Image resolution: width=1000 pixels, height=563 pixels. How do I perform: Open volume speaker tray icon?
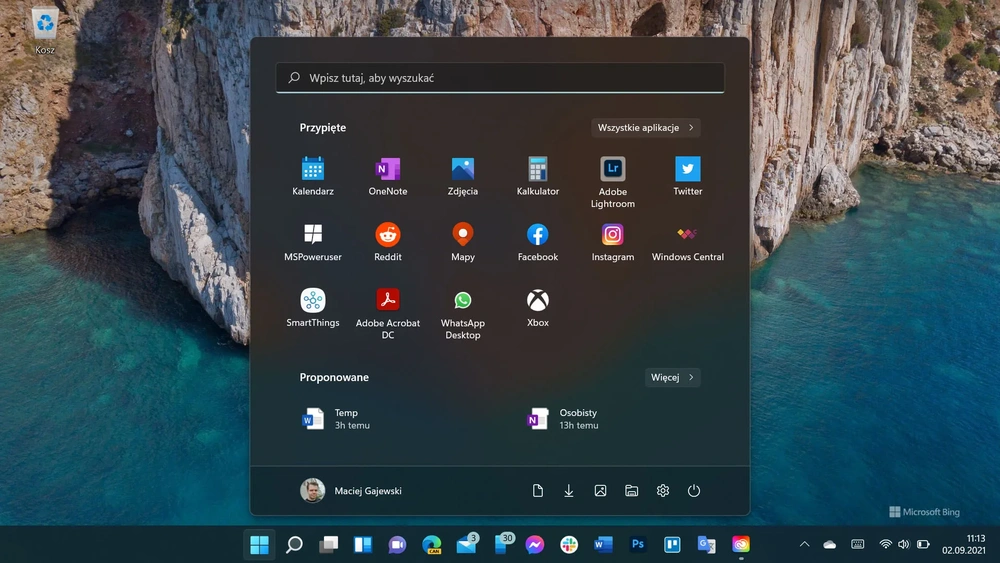tap(904, 545)
